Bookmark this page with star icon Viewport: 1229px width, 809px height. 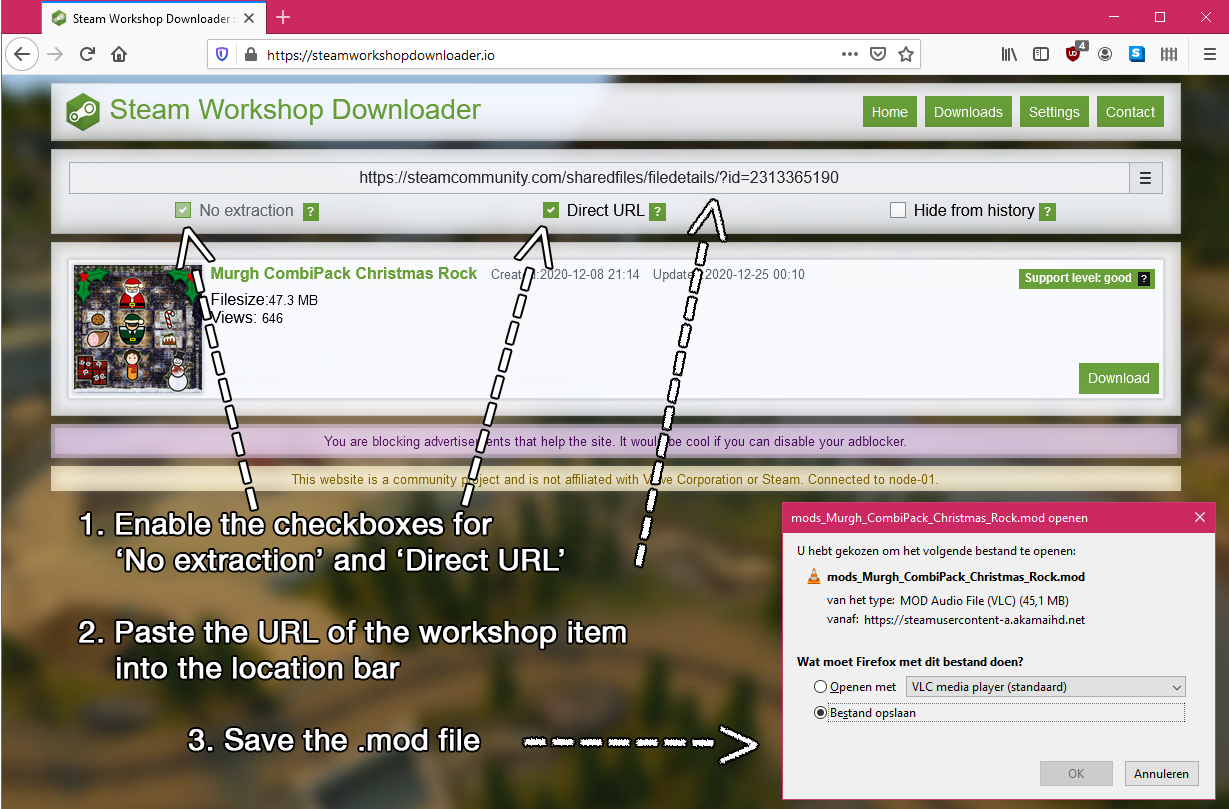point(906,55)
